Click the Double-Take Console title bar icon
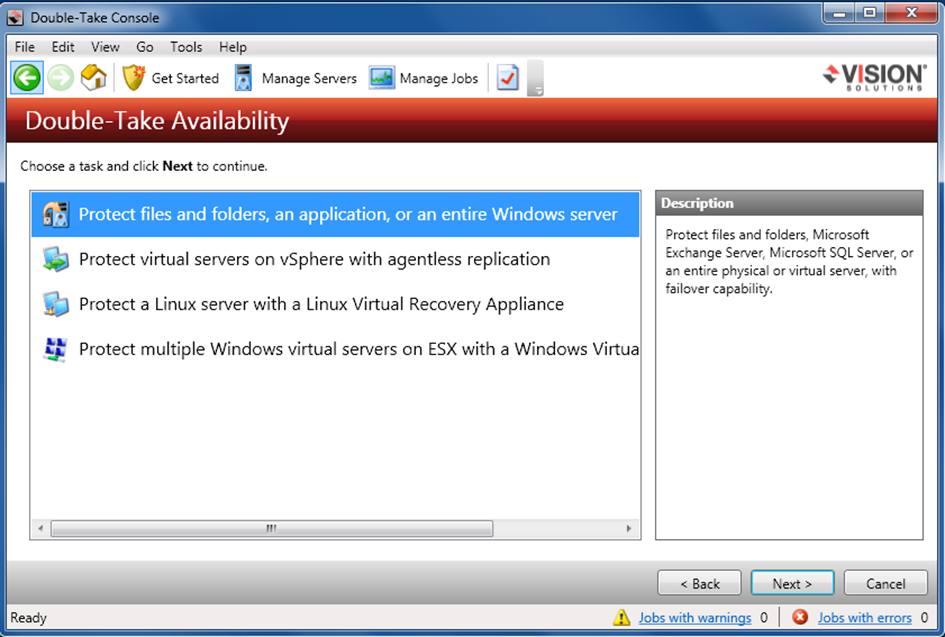Viewport: 945px width, 637px height. (x=15, y=17)
